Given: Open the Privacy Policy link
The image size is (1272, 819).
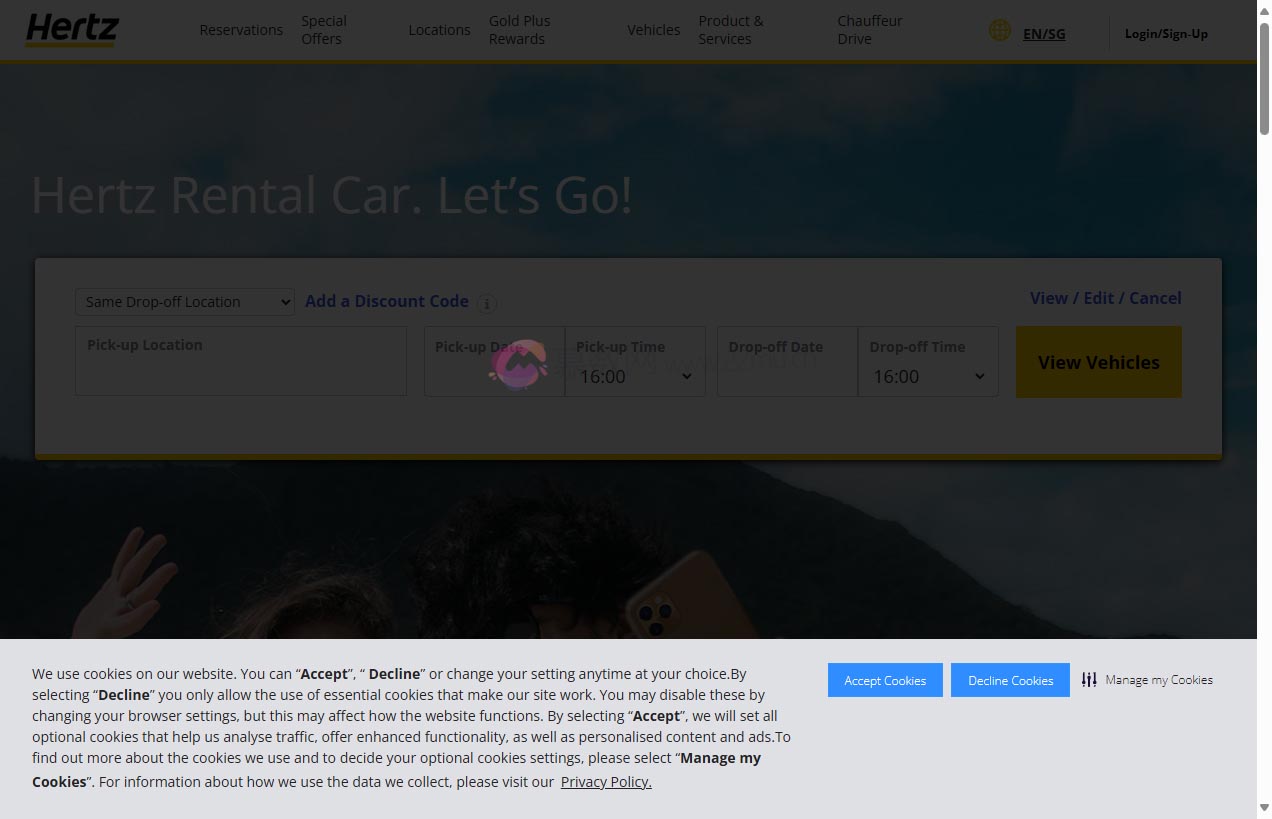Looking at the screenshot, I should [606, 782].
